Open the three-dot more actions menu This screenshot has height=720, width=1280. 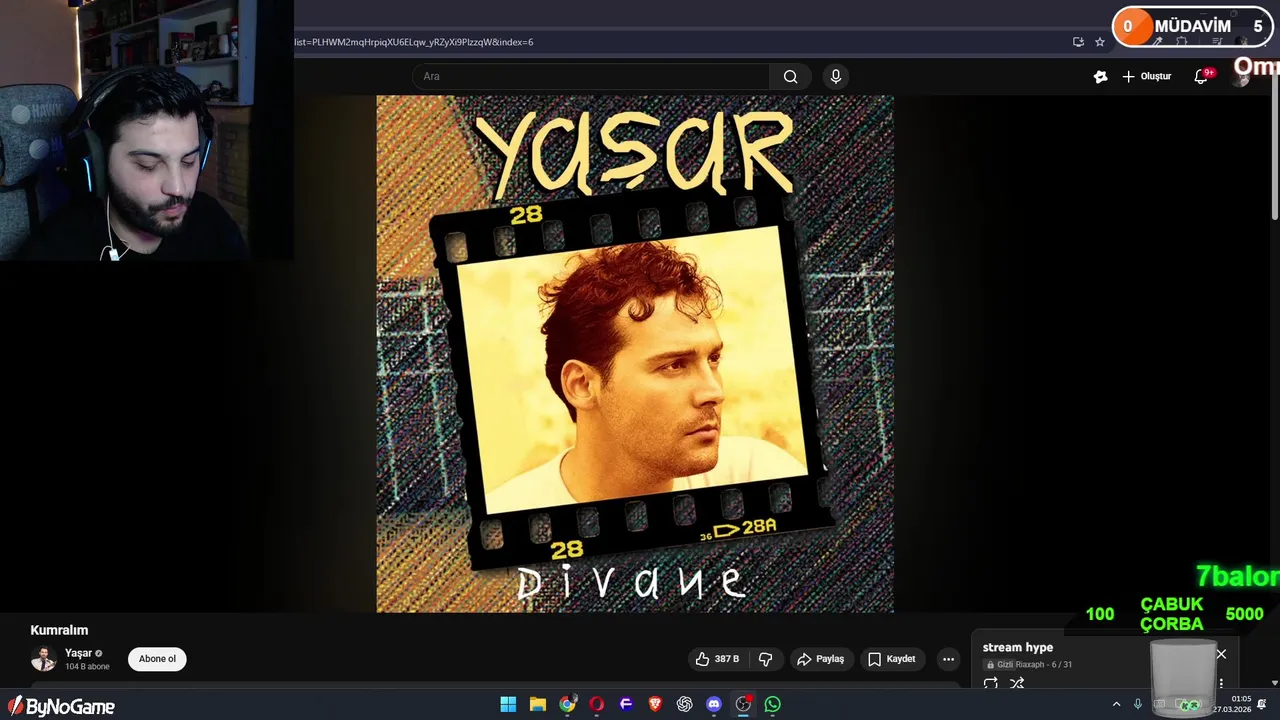click(948, 659)
